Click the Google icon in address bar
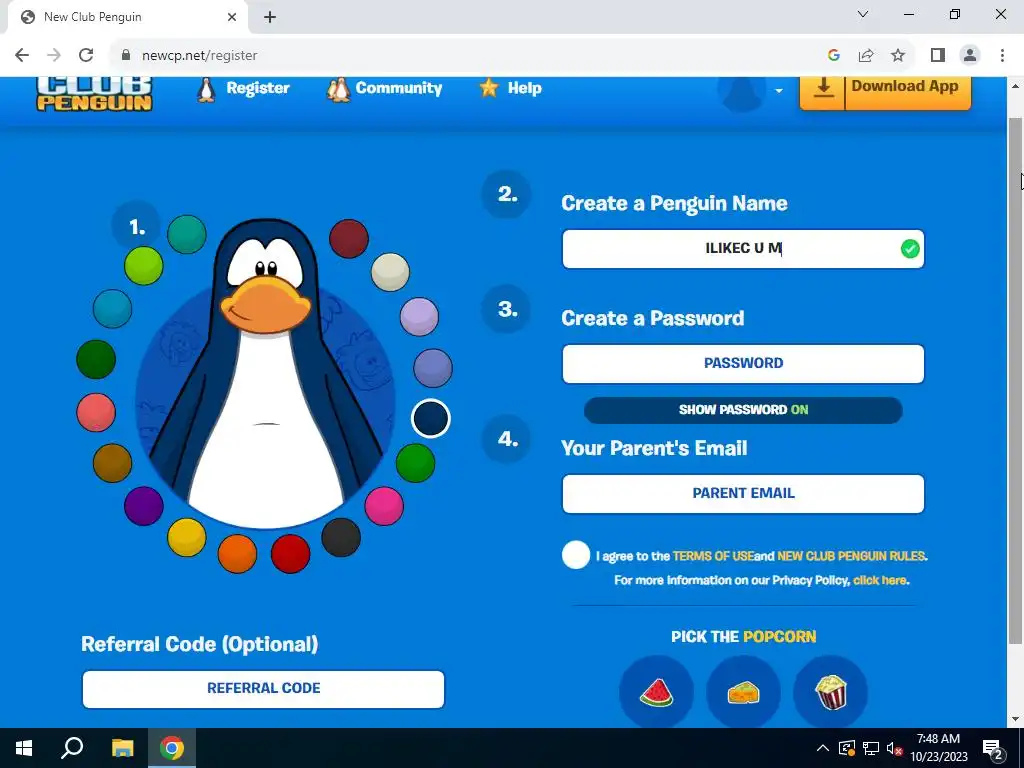Screen dimensions: 1024x768 tap(833, 55)
